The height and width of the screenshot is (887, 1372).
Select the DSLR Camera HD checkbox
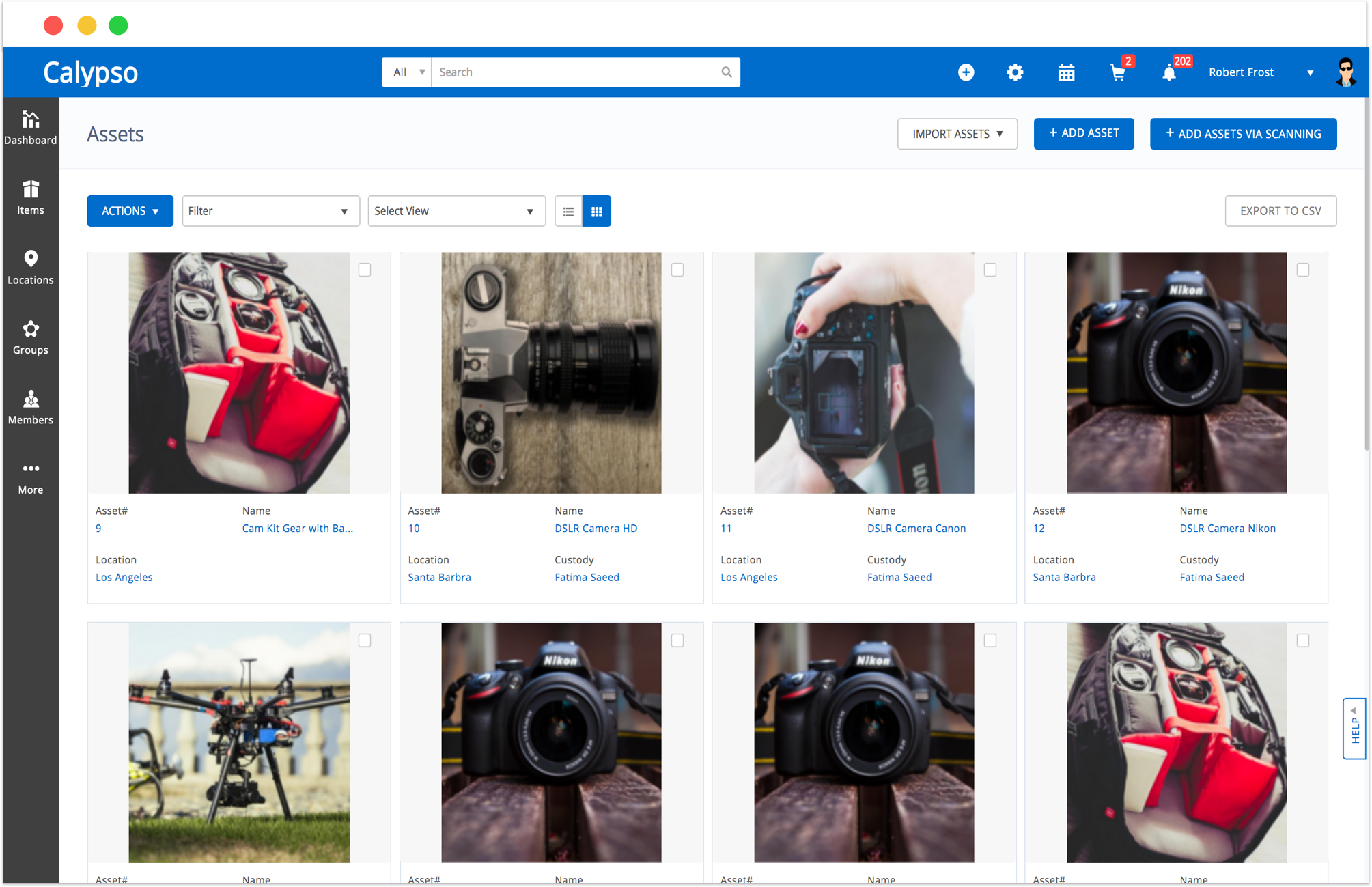[x=677, y=270]
